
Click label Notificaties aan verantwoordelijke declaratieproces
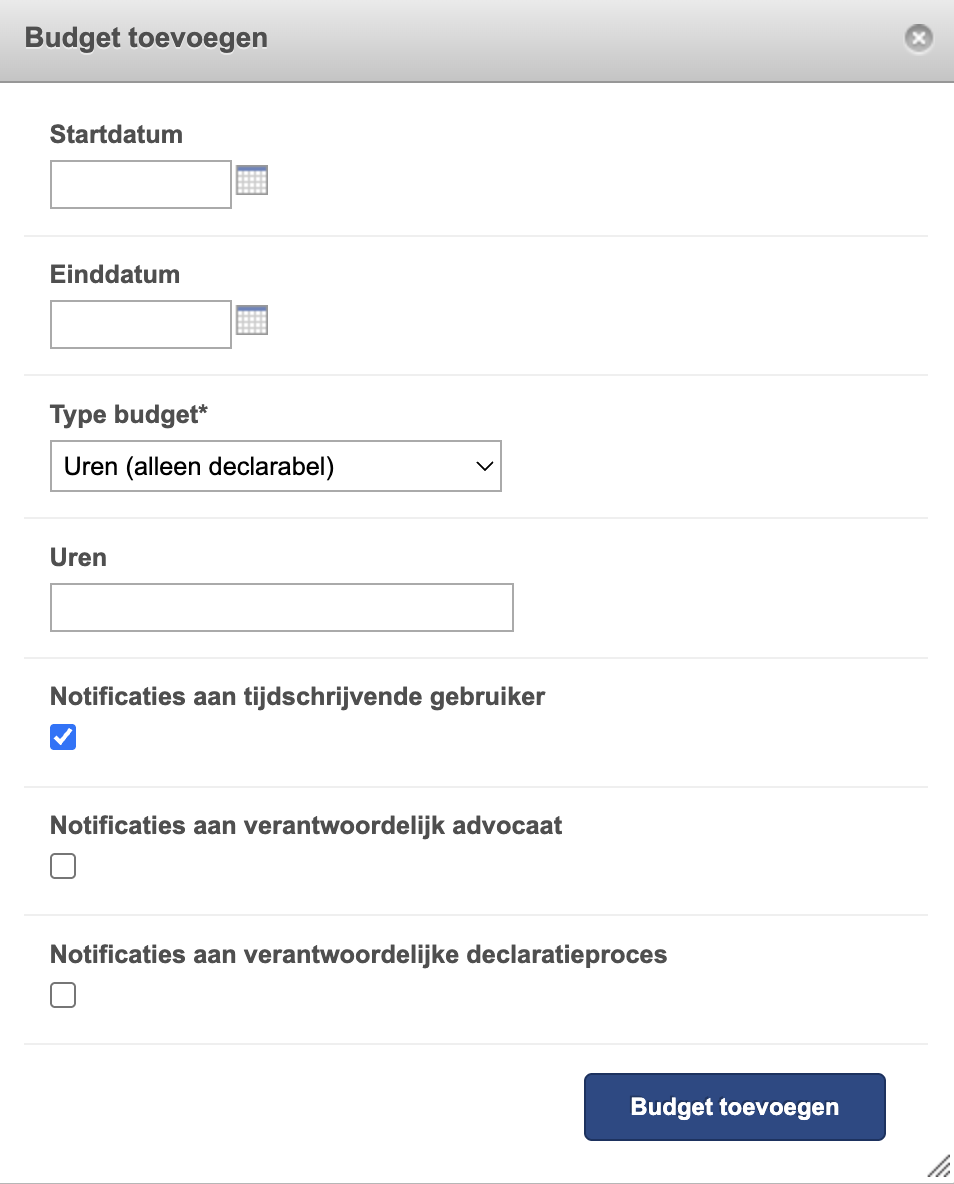(358, 954)
